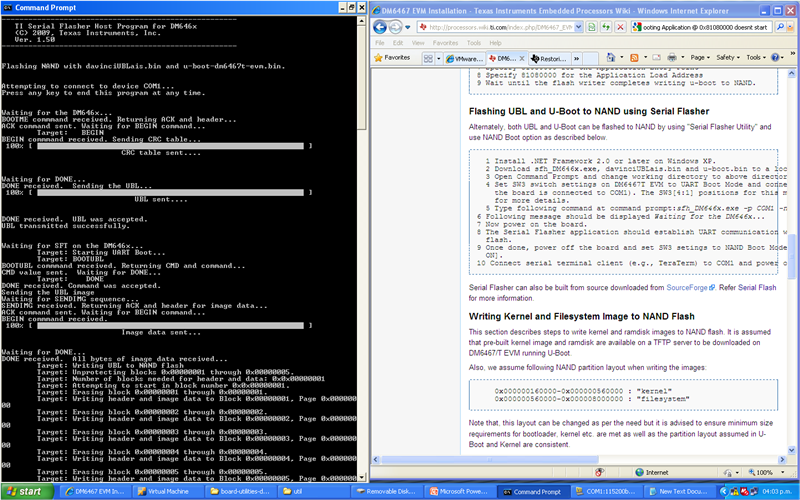Open the Help menu in Internet Explorer

point(495,43)
